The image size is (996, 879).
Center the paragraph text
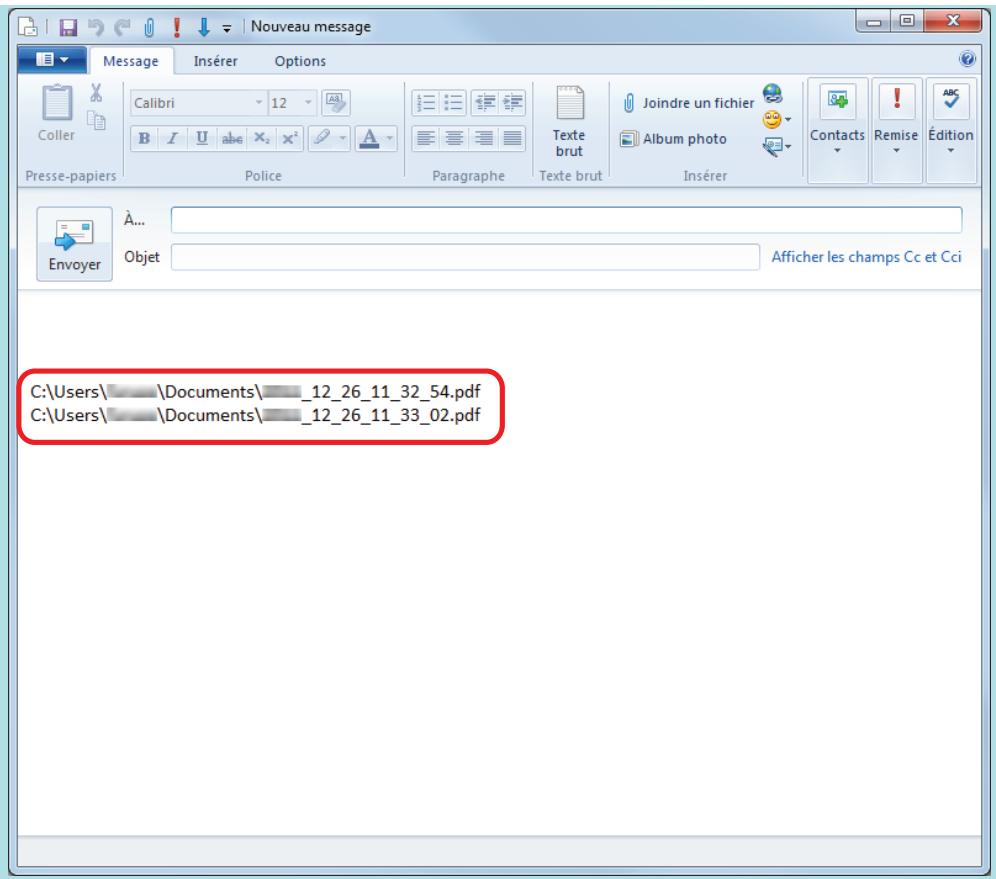click(x=454, y=138)
